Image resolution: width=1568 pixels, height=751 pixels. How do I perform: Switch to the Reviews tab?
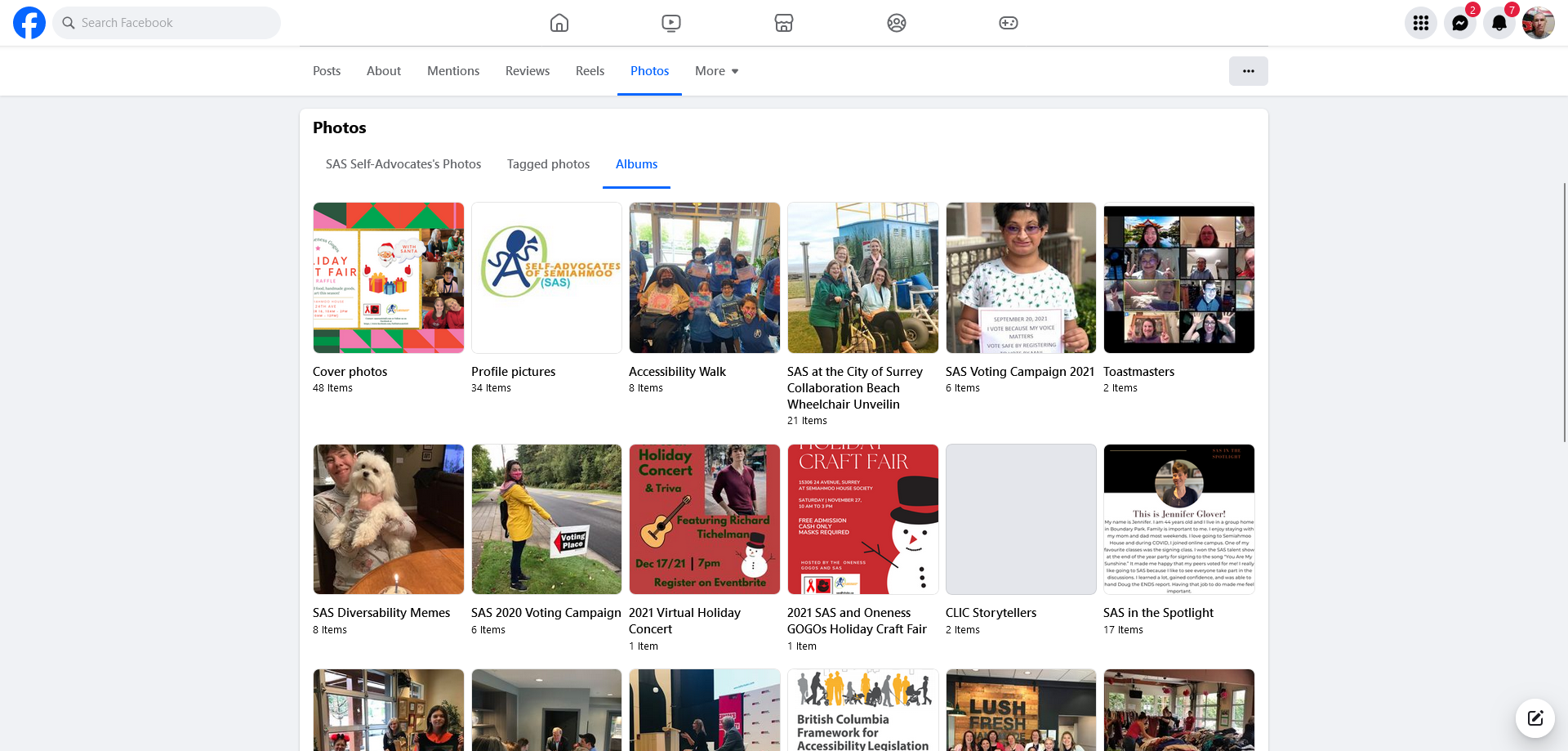(528, 71)
